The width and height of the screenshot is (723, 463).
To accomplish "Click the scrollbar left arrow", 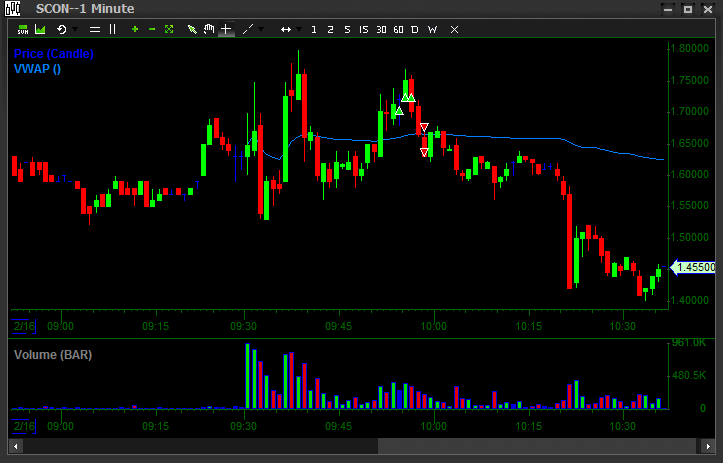I will [16, 446].
